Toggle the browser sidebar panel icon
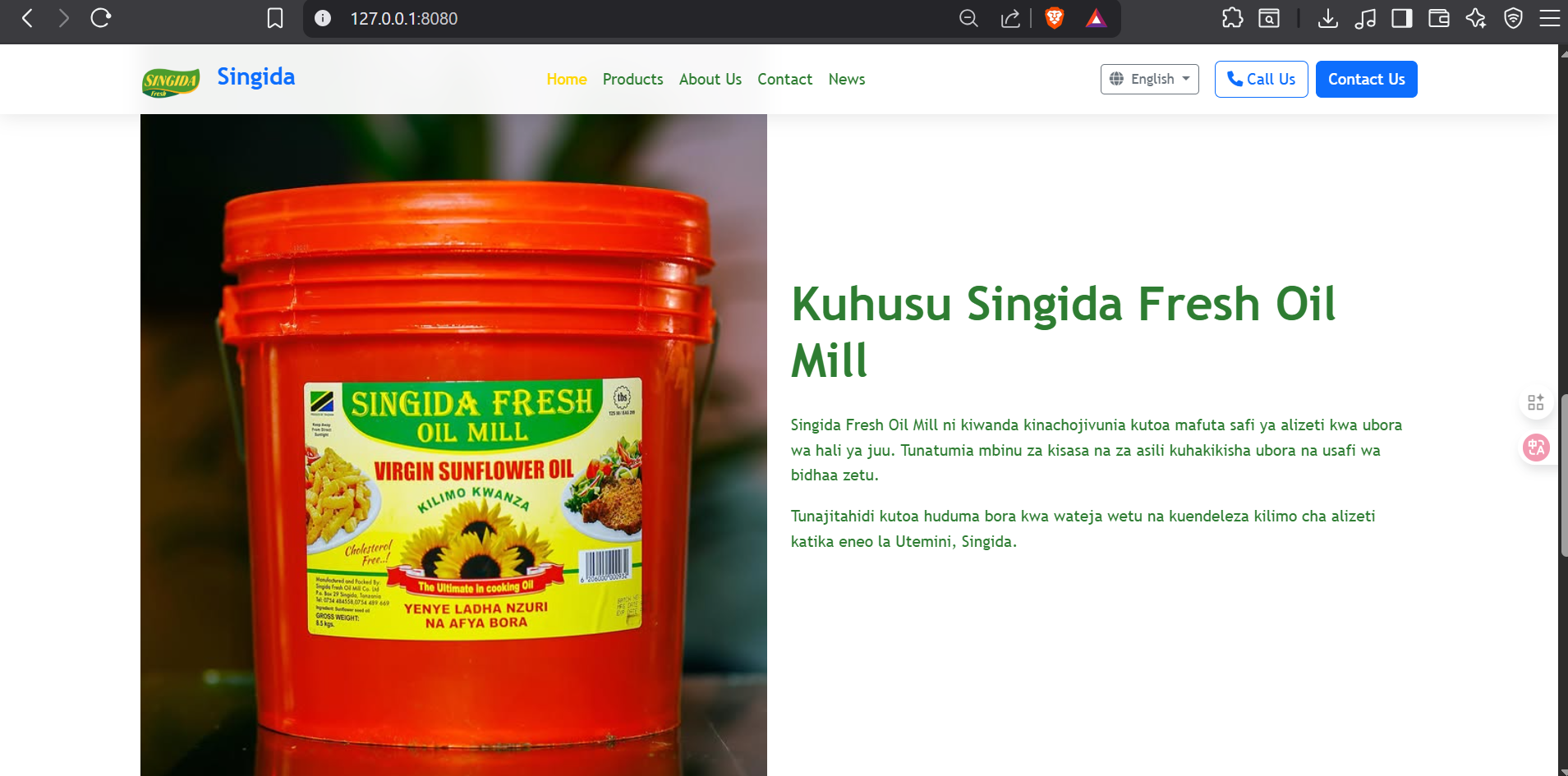The image size is (1568, 776). click(x=1401, y=18)
